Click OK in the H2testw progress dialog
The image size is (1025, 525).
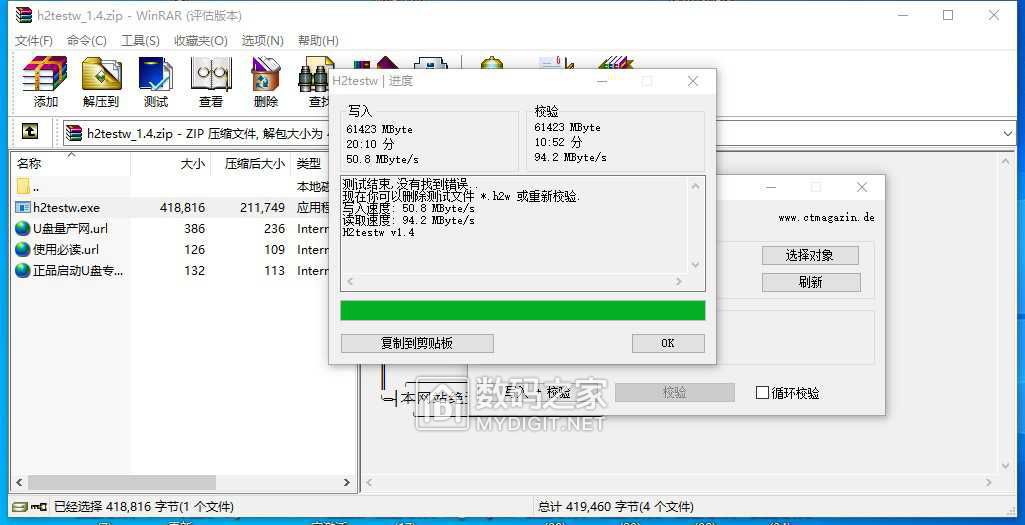click(x=668, y=343)
